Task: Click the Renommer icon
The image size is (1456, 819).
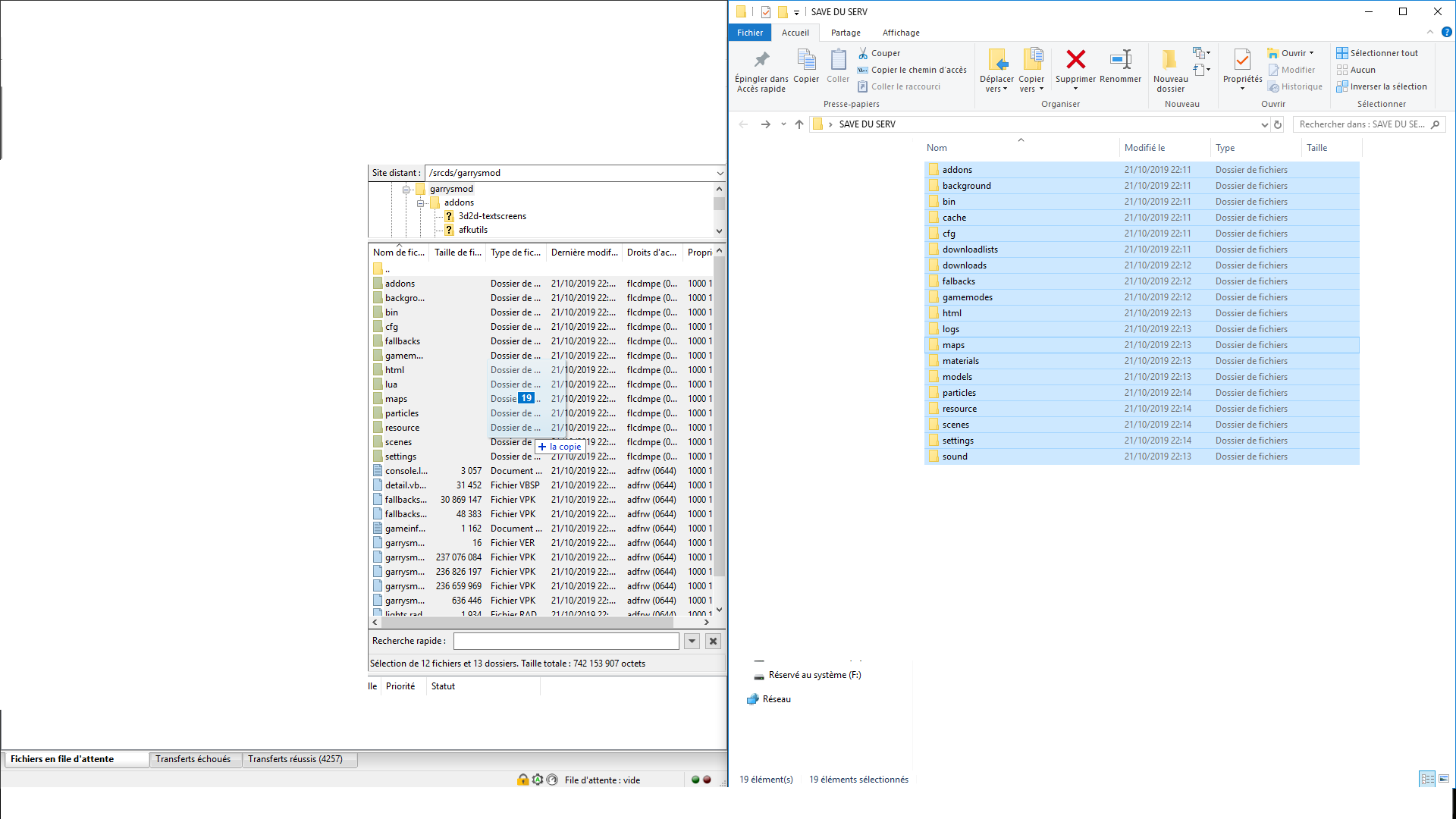Action: pos(1120,59)
